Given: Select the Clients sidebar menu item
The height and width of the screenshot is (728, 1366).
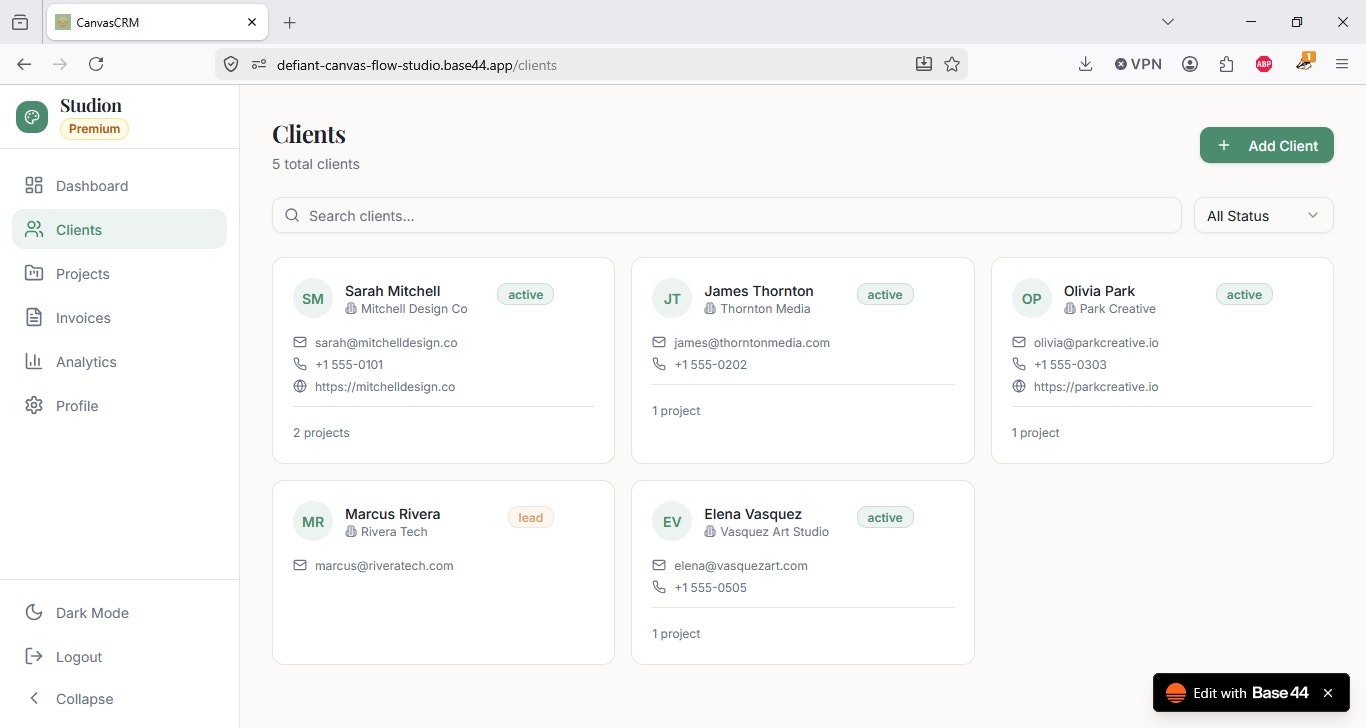Looking at the screenshot, I should pos(119,229).
